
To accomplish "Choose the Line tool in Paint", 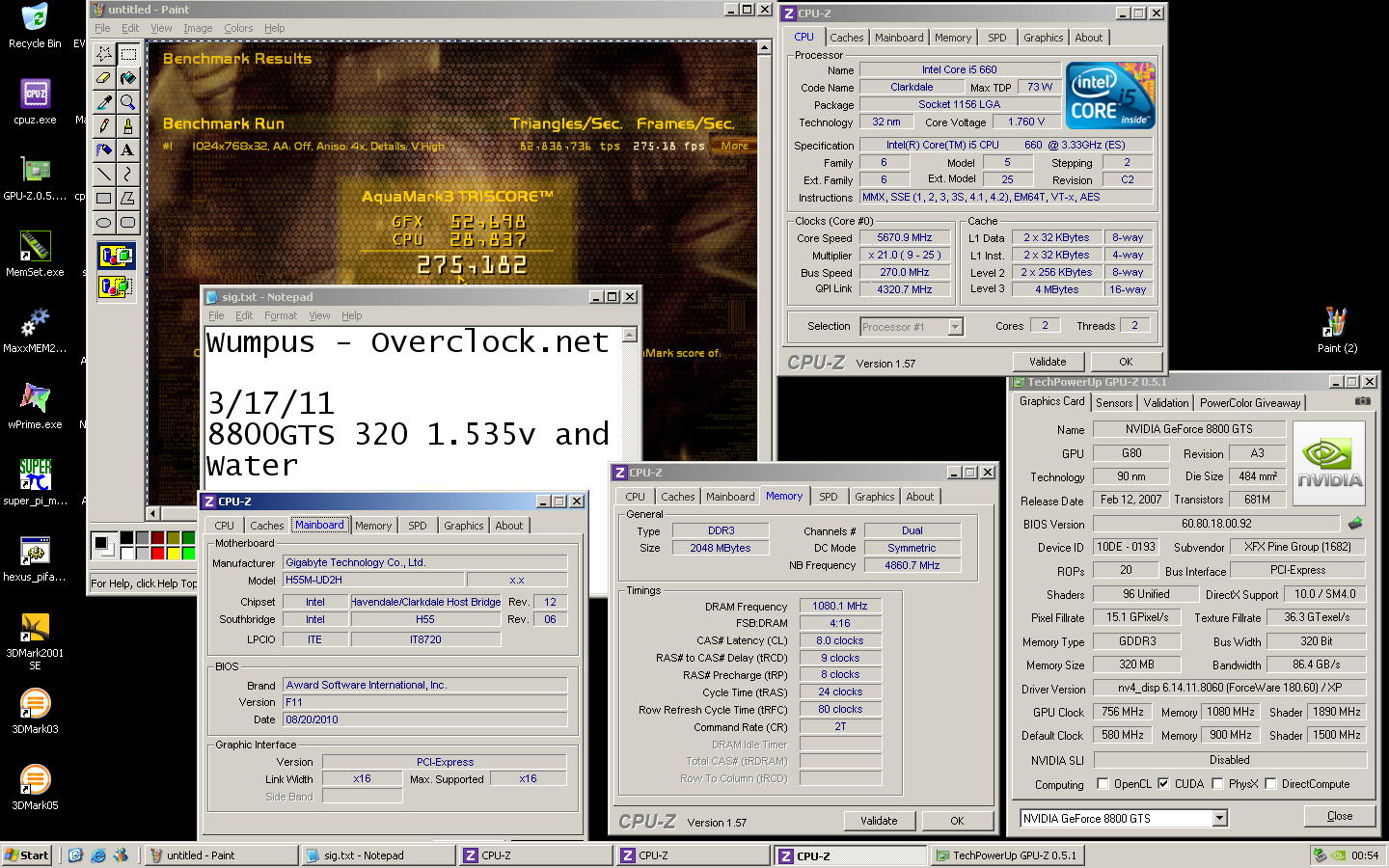I will pos(104,175).
